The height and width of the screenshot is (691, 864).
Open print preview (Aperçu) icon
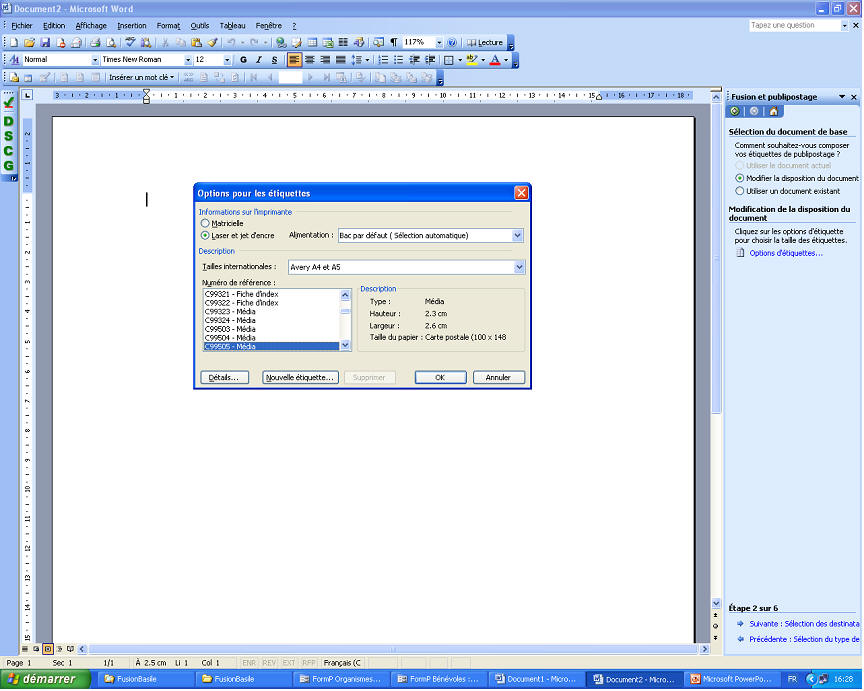click(111, 42)
